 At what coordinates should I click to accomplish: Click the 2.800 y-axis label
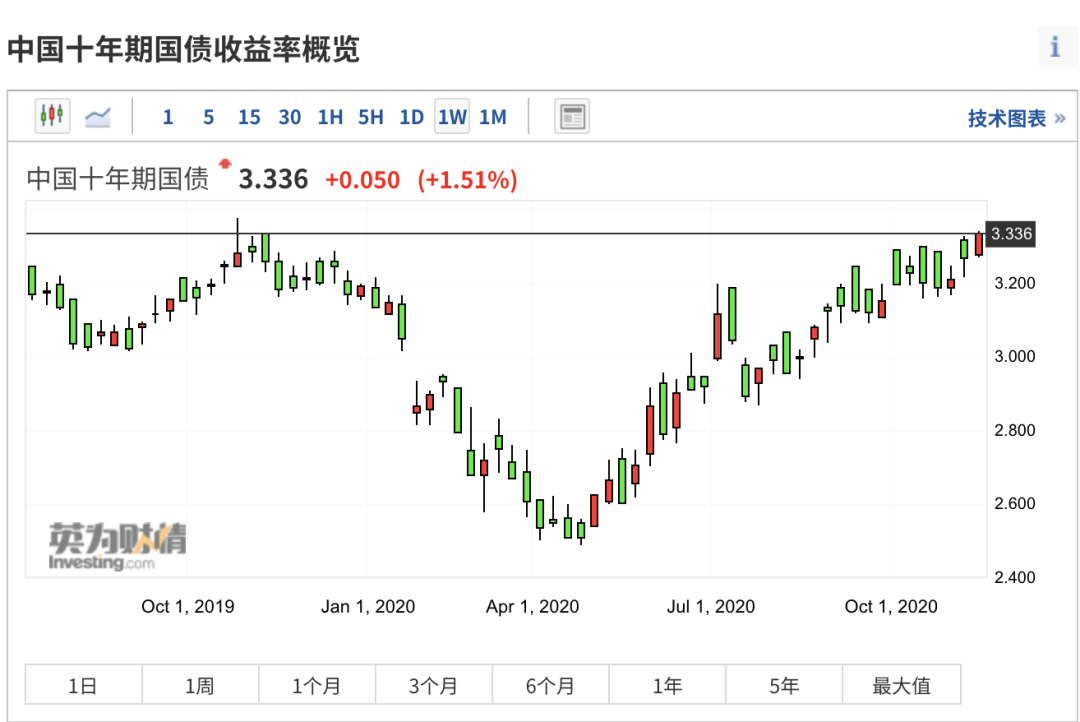1015,430
